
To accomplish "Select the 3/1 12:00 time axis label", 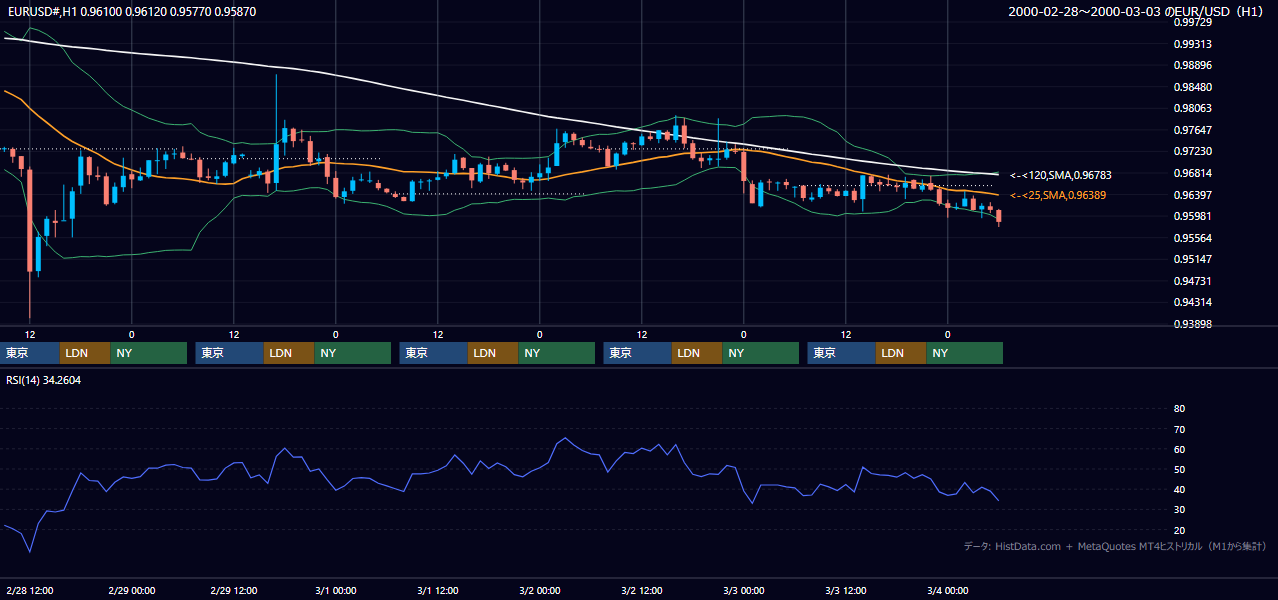I will tap(437, 591).
